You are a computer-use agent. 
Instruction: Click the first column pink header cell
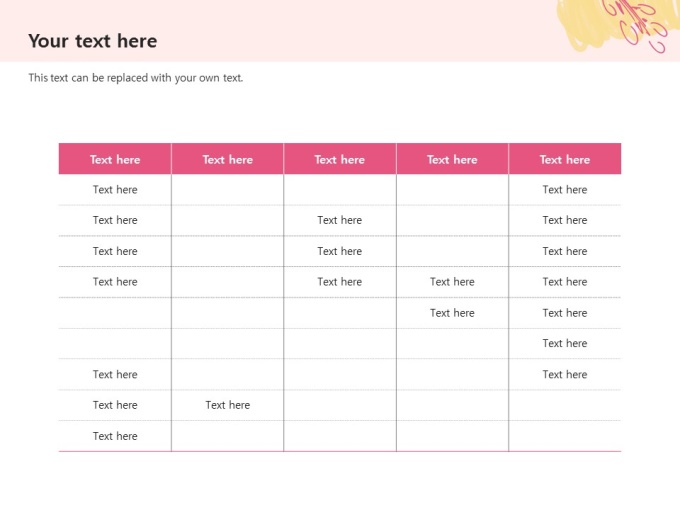point(115,159)
